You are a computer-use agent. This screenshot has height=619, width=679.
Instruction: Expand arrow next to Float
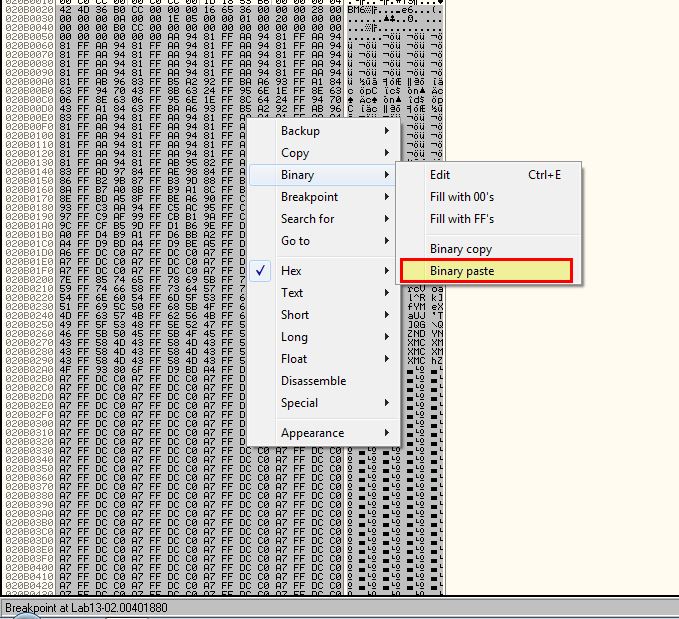387,359
